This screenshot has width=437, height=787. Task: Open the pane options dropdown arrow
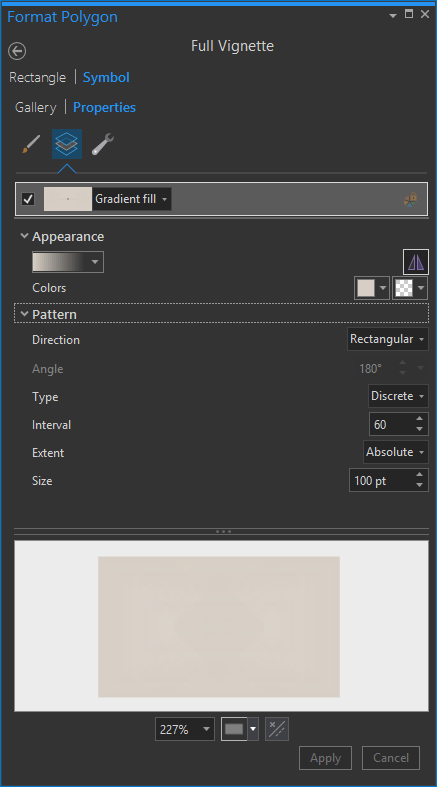pos(393,16)
